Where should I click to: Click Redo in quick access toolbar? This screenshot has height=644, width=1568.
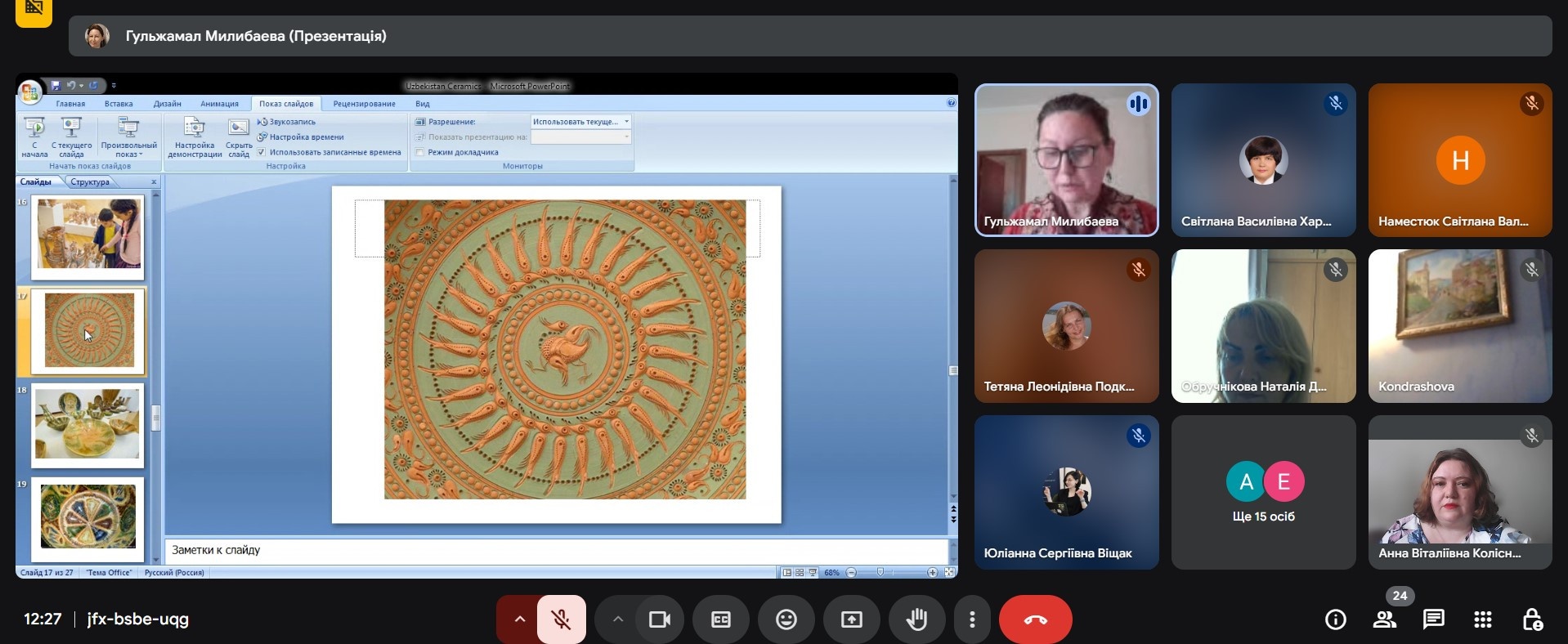93,85
